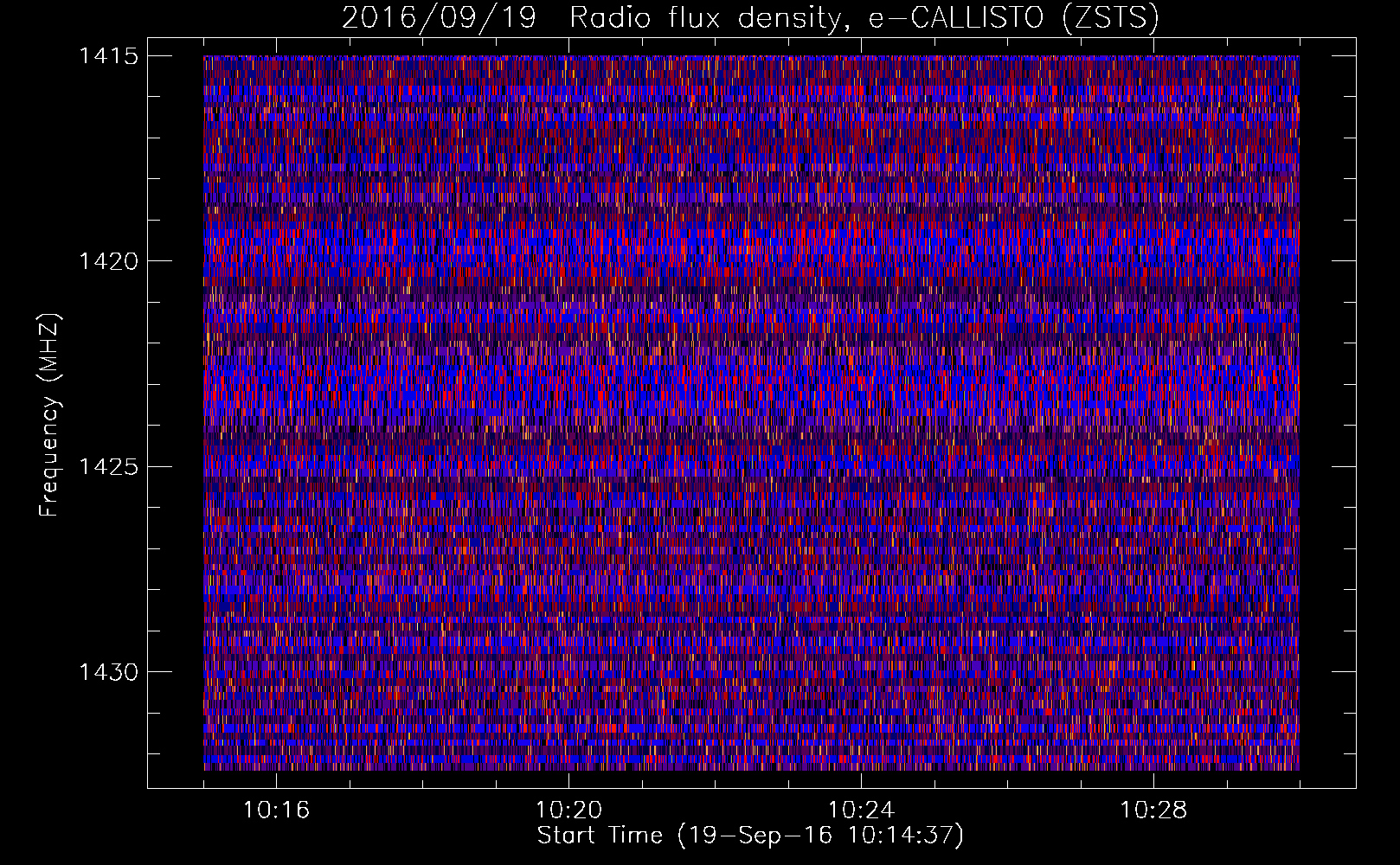Click the 'Frequency (MHZ)' axis label
This screenshot has height=865, width=1400.
coord(50,414)
